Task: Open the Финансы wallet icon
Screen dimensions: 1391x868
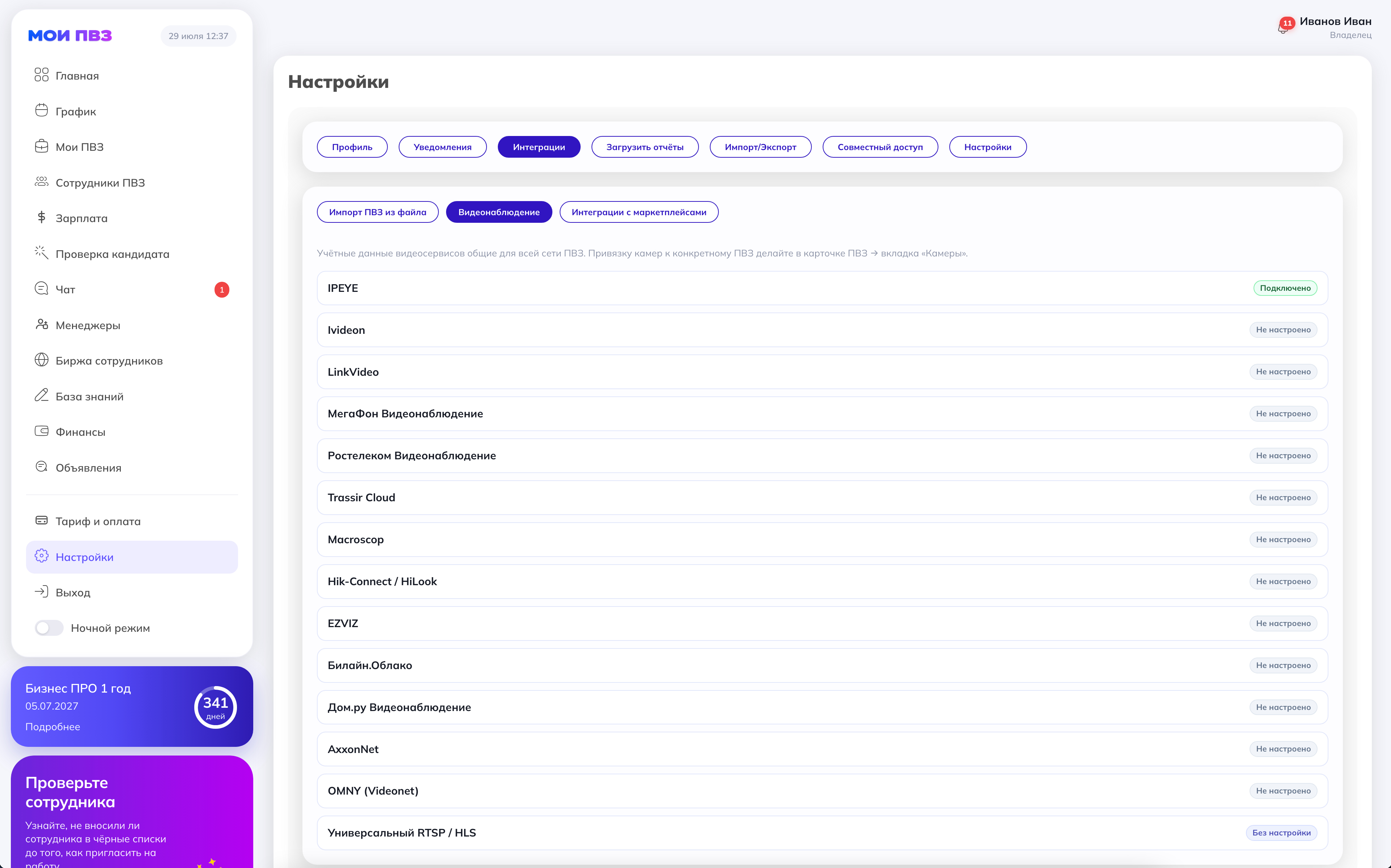Action: click(41, 431)
